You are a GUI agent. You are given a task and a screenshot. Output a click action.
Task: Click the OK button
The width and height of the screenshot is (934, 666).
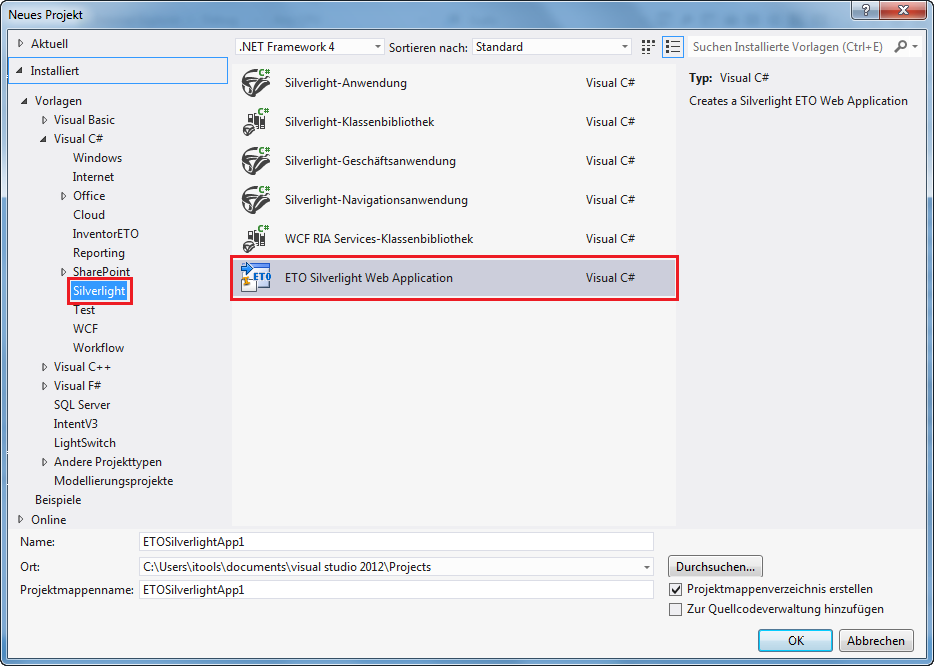coord(795,641)
